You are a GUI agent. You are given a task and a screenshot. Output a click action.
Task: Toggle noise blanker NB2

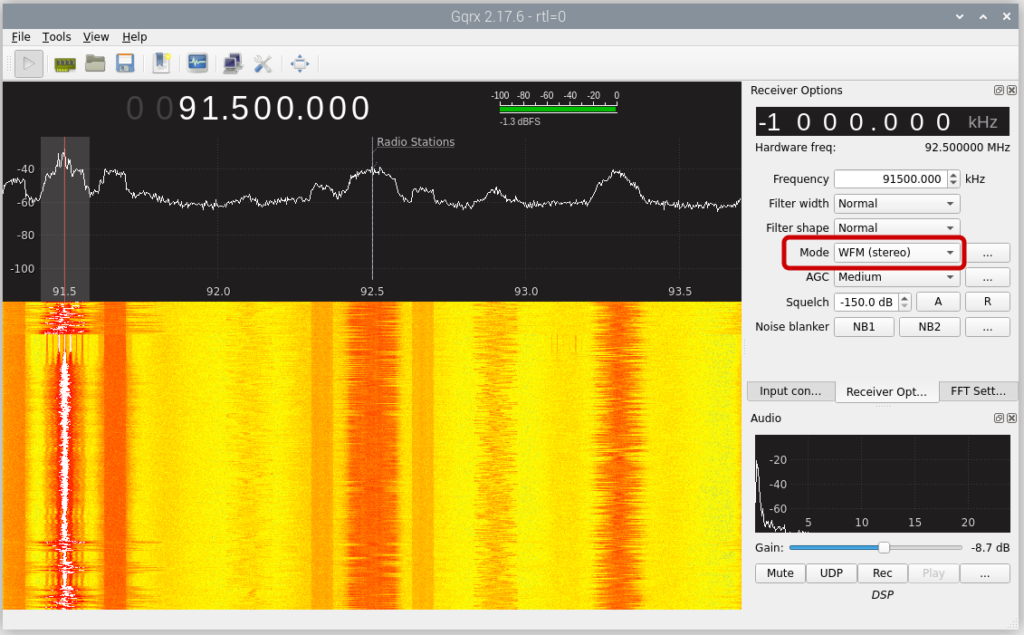click(929, 327)
